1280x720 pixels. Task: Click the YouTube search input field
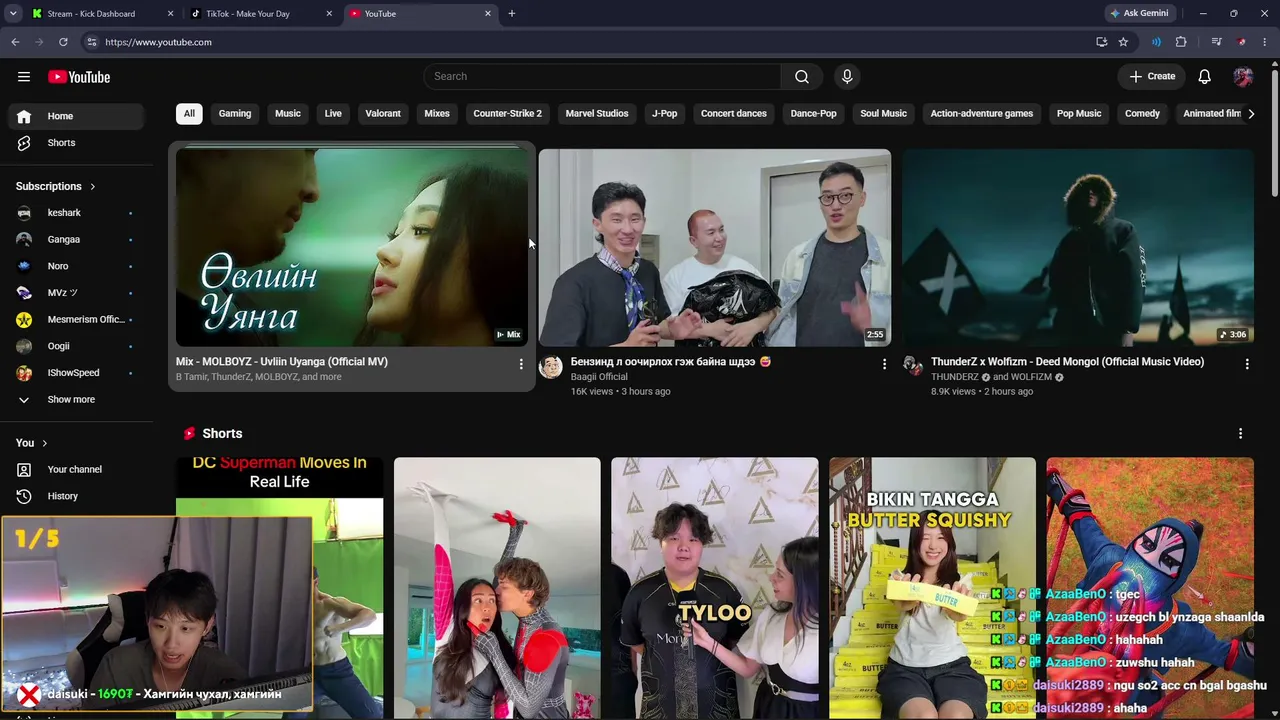[x=602, y=77]
